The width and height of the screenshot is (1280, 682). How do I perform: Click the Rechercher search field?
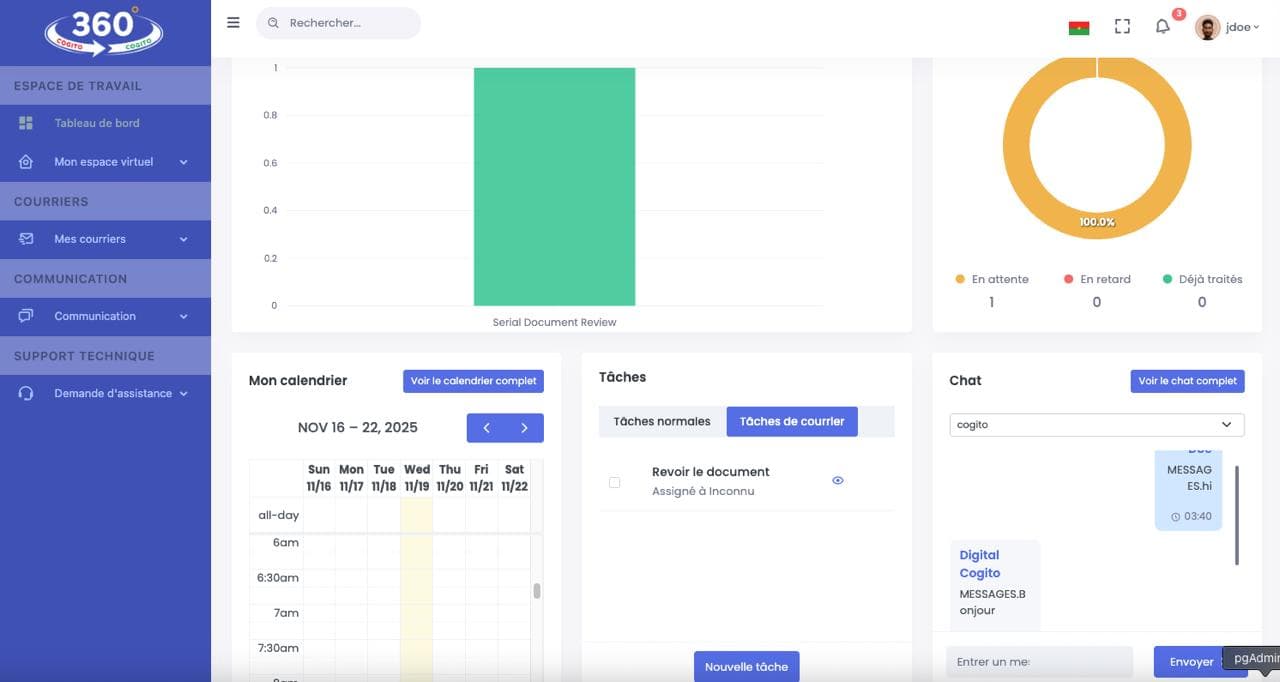[x=340, y=23]
